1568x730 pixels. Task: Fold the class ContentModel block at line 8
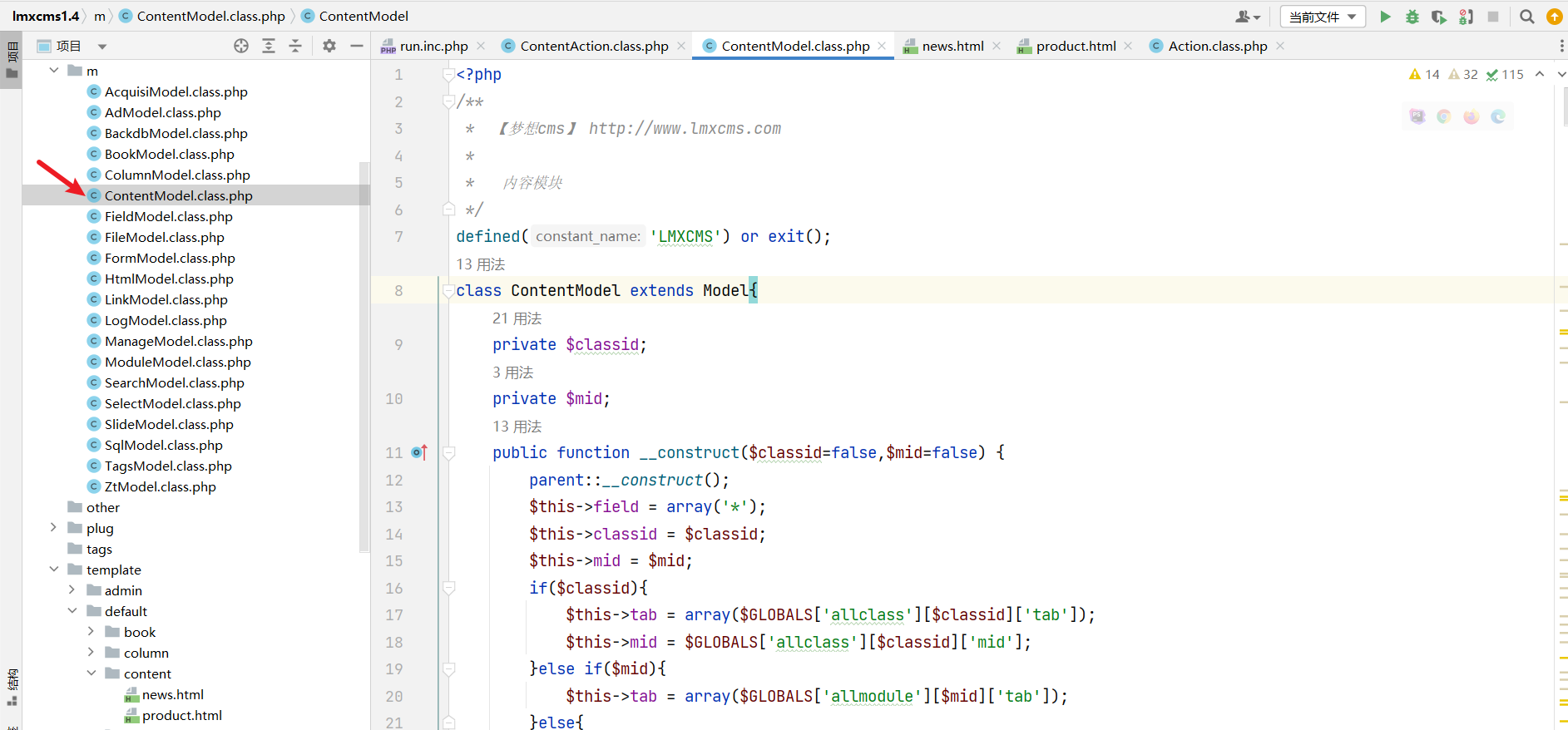click(x=449, y=290)
